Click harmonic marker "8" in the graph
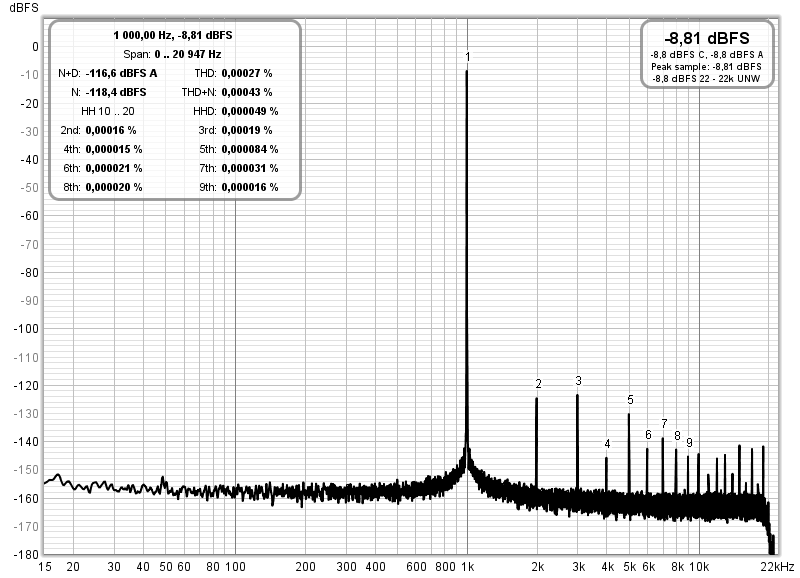Viewport: 800px width, 578px height. (677, 436)
